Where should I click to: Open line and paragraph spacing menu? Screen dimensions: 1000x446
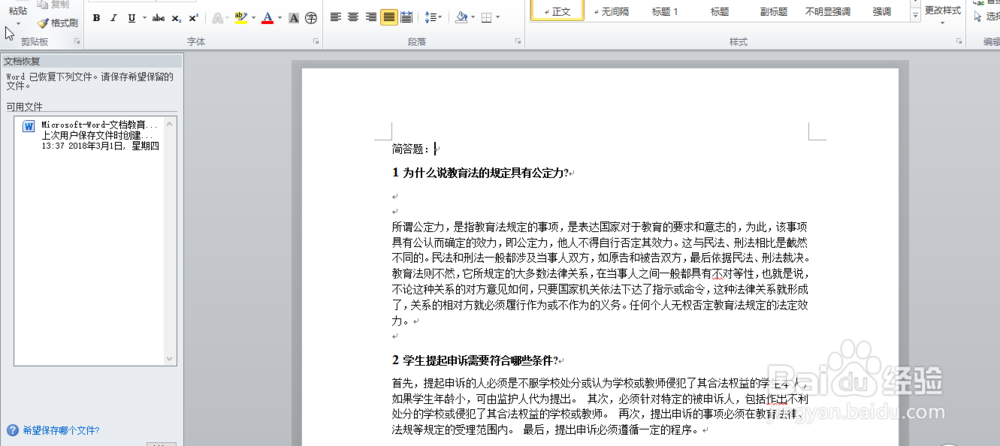pos(433,17)
